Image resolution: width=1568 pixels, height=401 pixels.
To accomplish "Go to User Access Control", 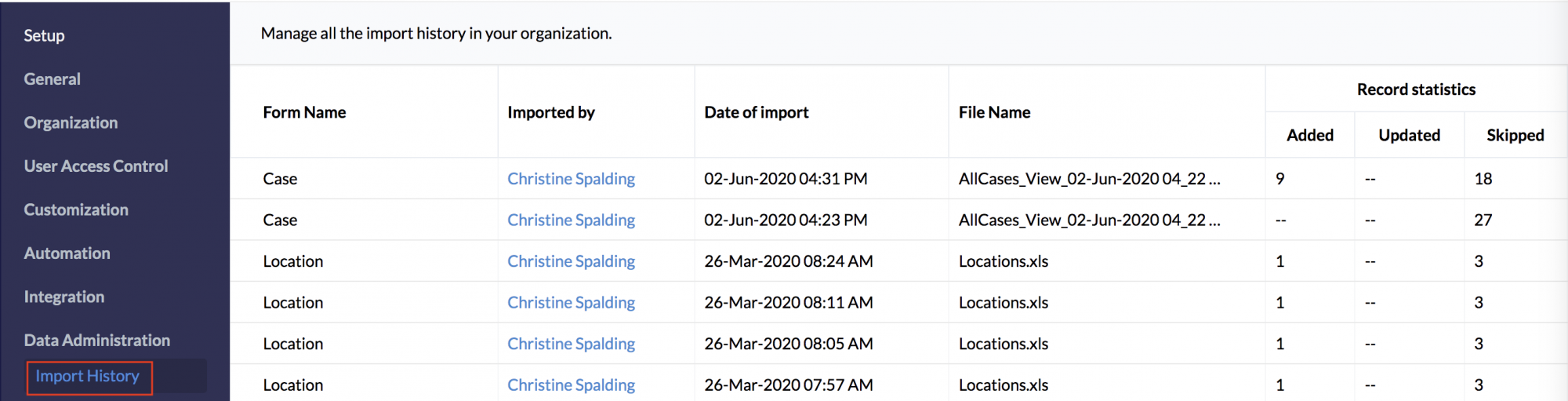I will click(96, 166).
